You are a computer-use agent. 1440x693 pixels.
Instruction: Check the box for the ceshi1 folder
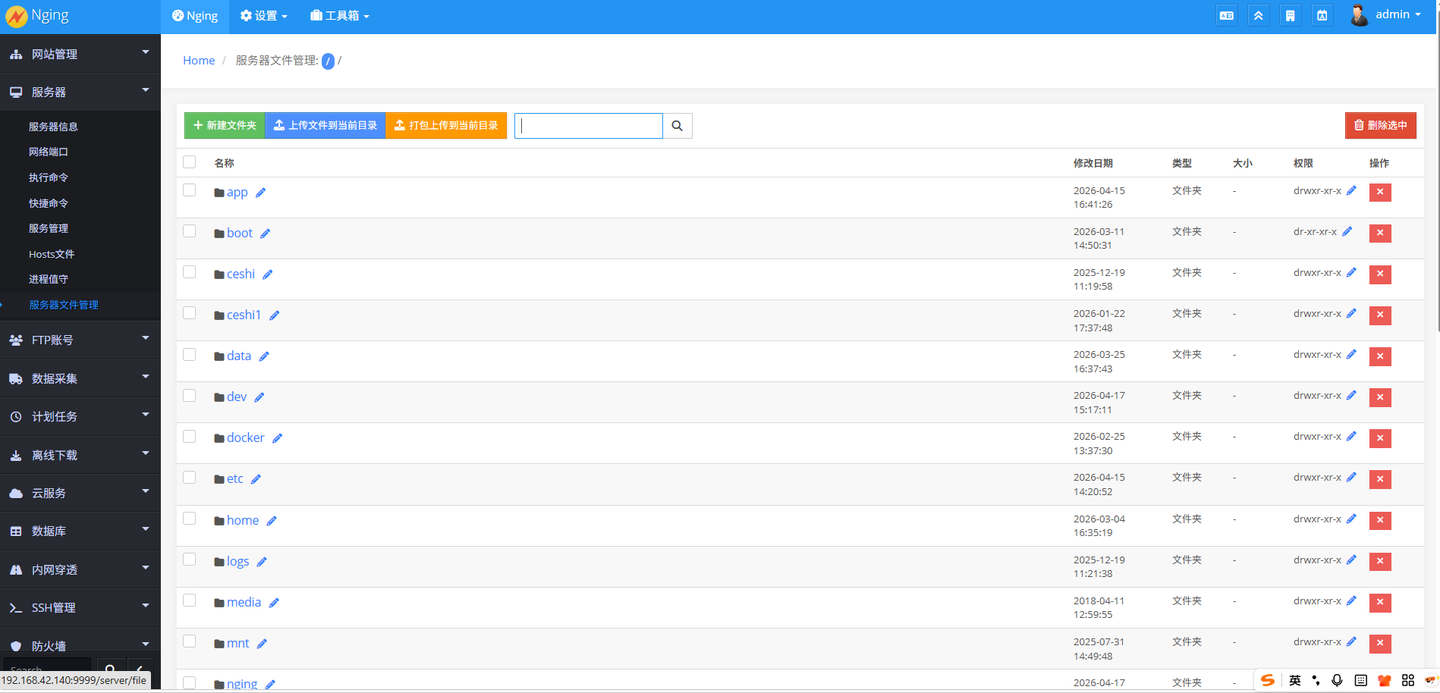[190, 313]
